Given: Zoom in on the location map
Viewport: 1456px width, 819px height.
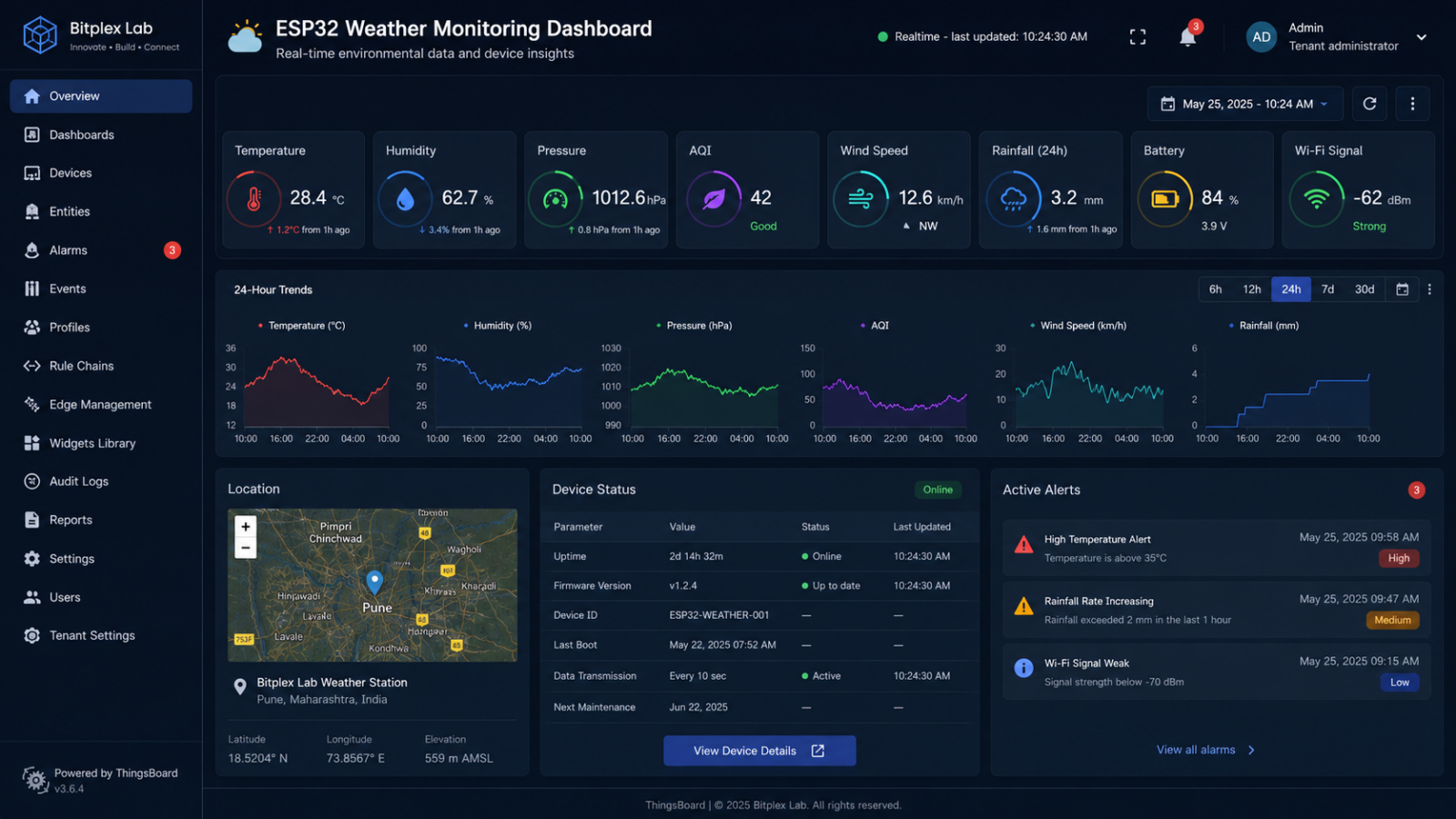Looking at the screenshot, I should click(x=246, y=526).
